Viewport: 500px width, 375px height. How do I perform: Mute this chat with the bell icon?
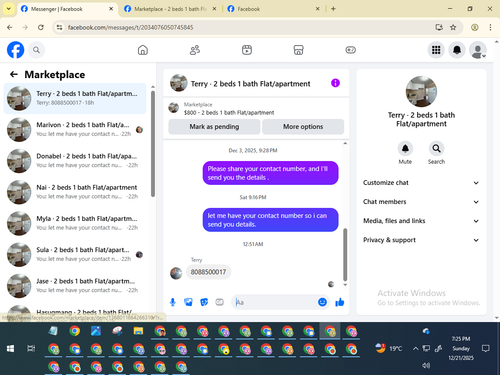[405, 149]
